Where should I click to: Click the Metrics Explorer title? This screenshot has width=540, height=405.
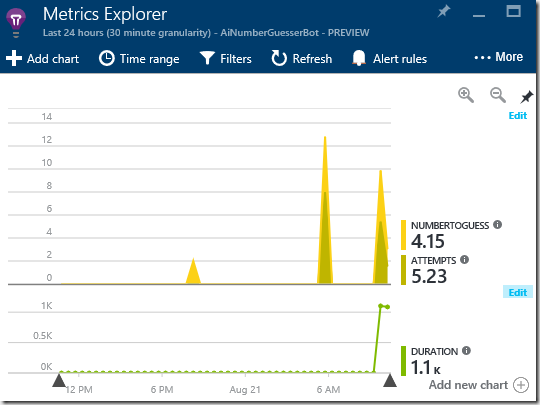[x=105, y=14]
